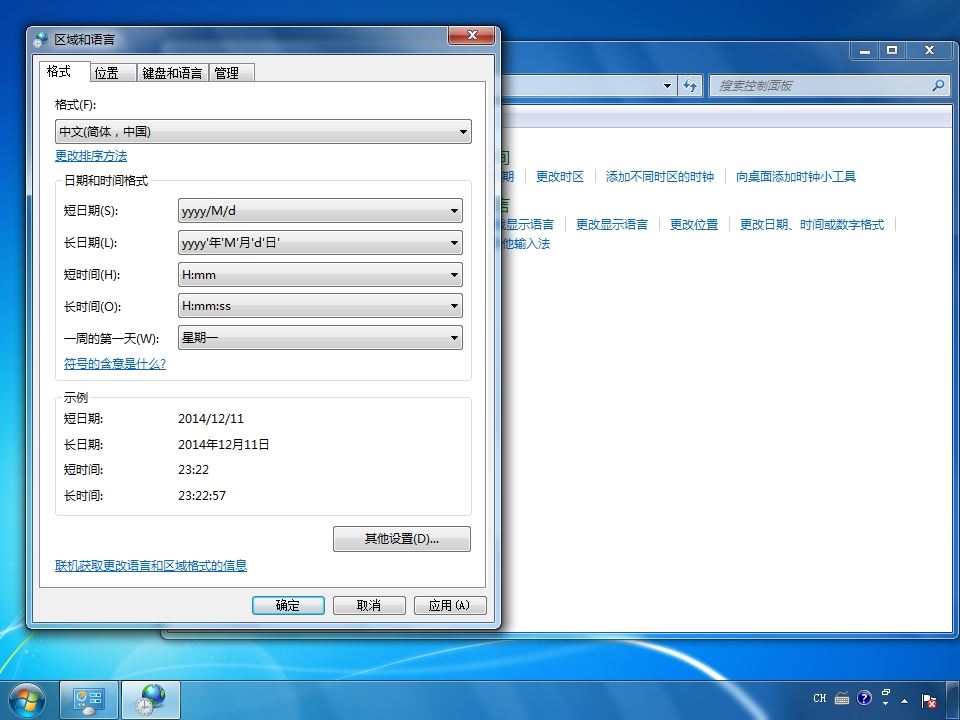Close the Control Panel window
The image size is (960, 720).
pyautogui.click(x=929, y=51)
